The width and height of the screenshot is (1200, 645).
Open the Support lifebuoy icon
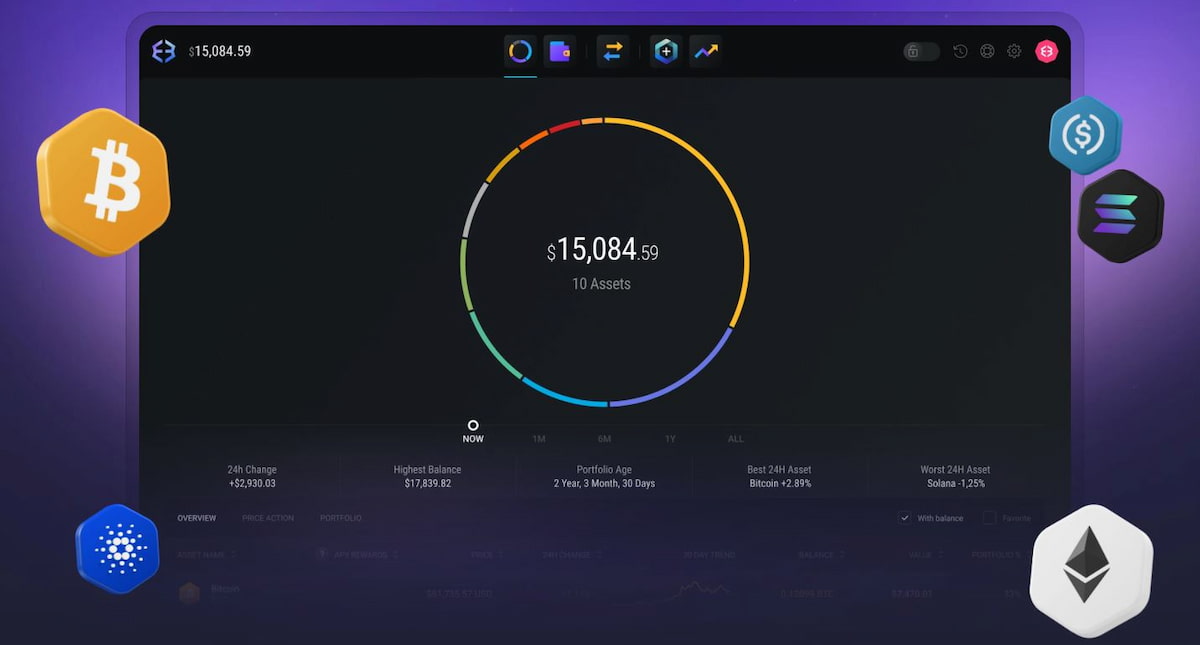987,51
